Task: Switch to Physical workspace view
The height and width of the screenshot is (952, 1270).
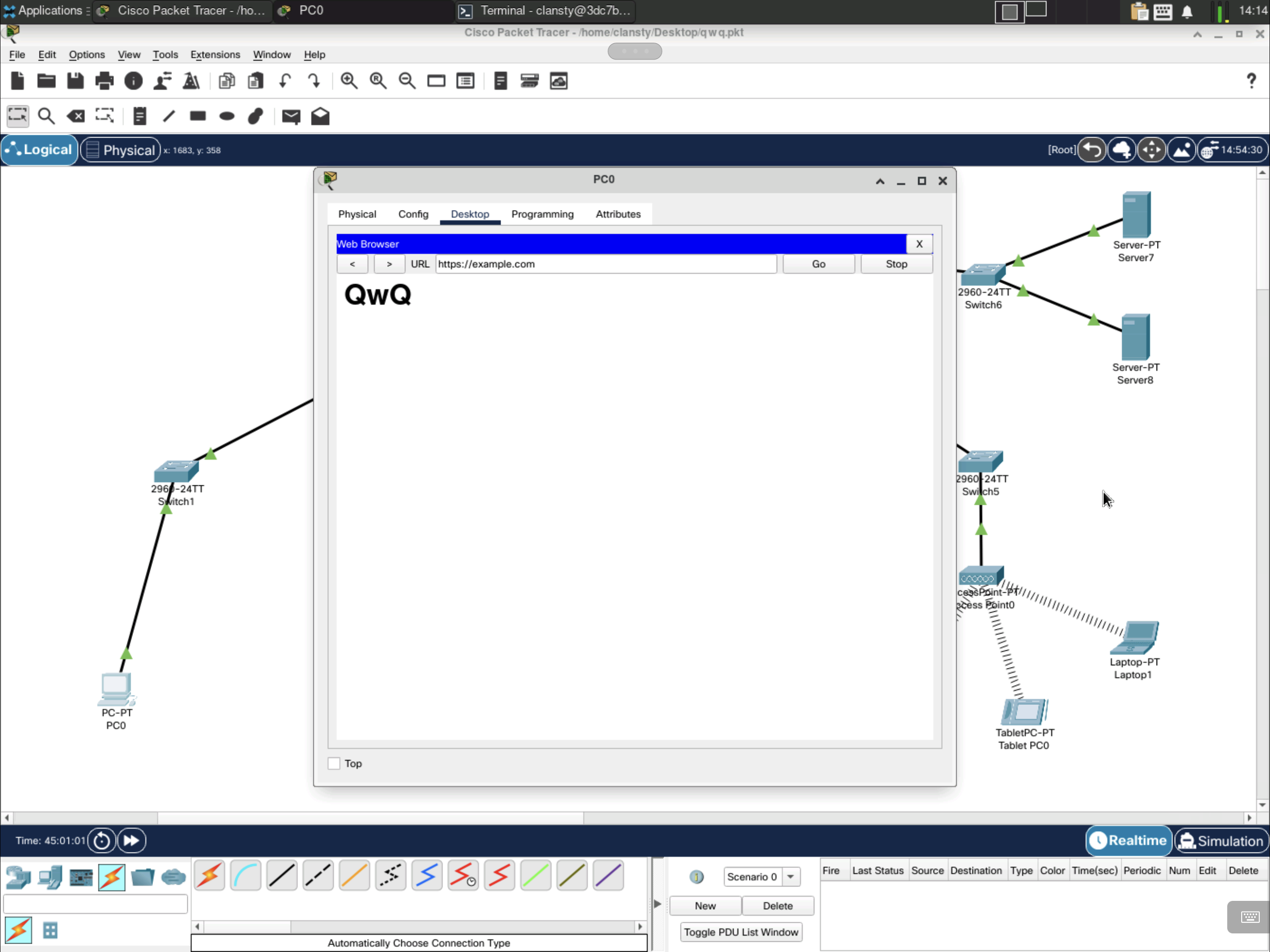Action: click(x=120, y=150)
